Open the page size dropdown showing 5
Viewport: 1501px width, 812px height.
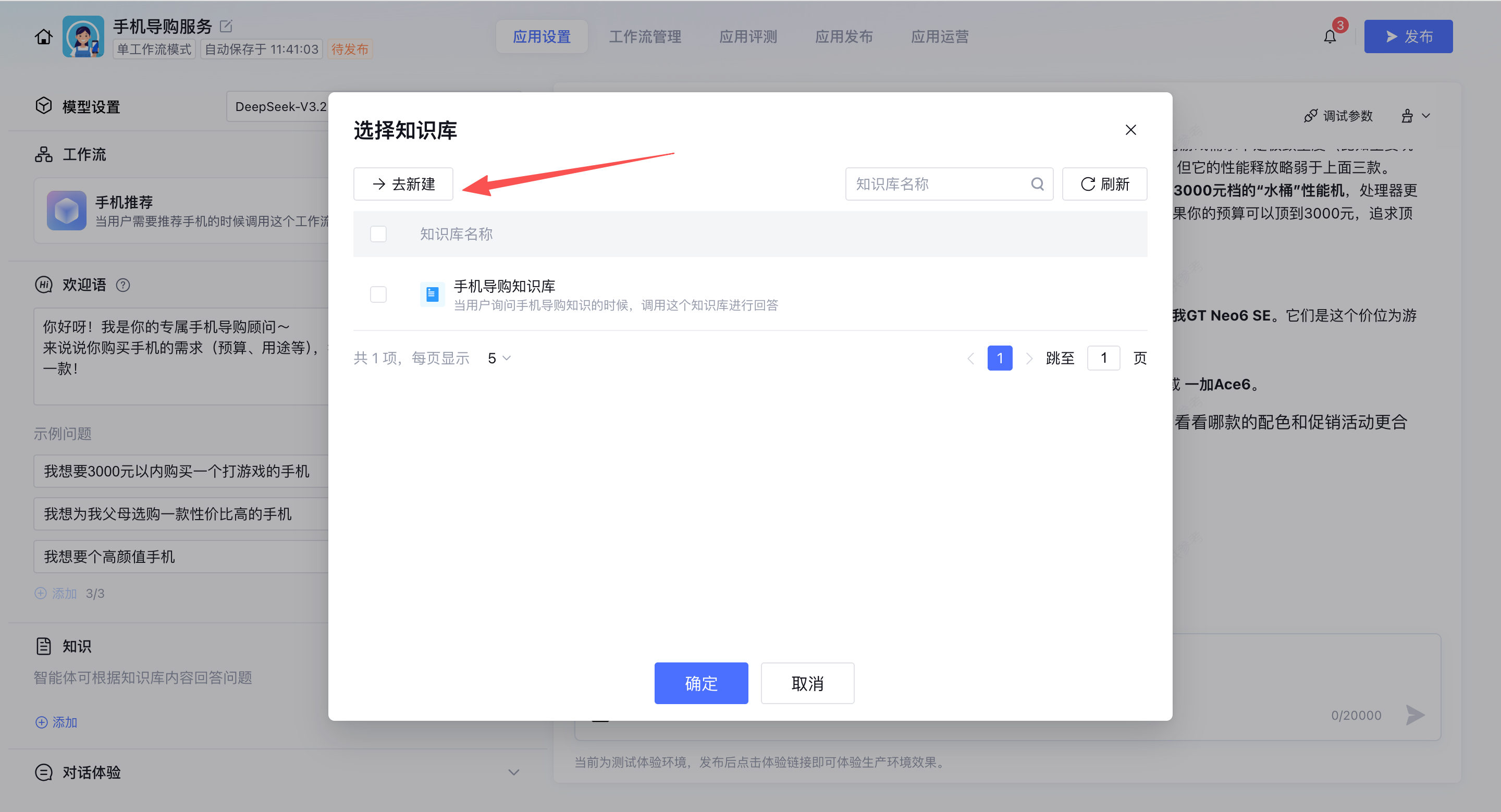pos(499,358)
